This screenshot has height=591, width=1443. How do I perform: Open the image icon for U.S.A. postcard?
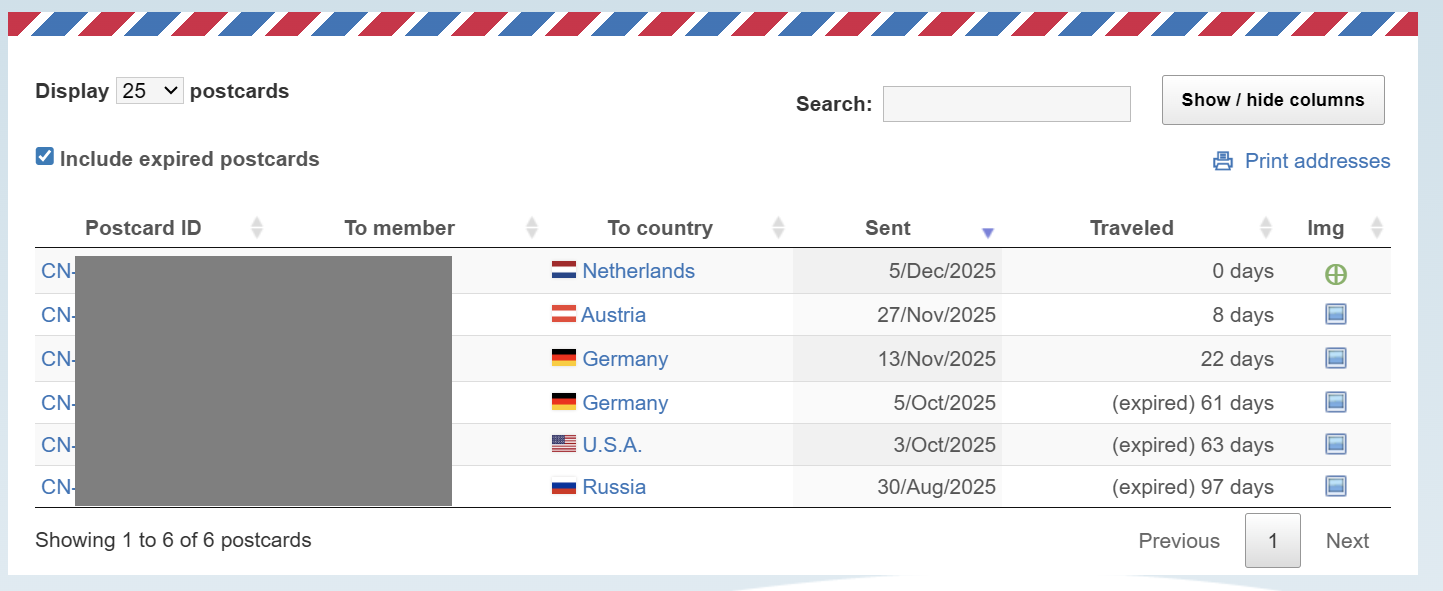click(1335, 445)
